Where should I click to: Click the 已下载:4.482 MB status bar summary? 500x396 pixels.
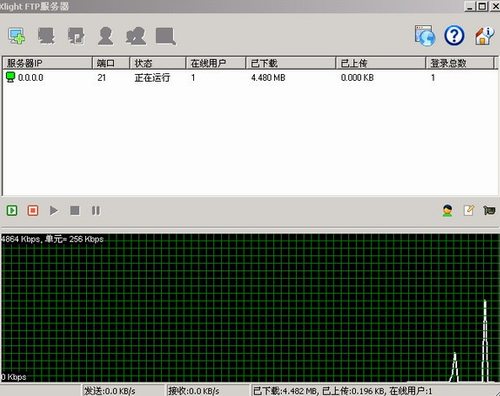coord(342,391)
